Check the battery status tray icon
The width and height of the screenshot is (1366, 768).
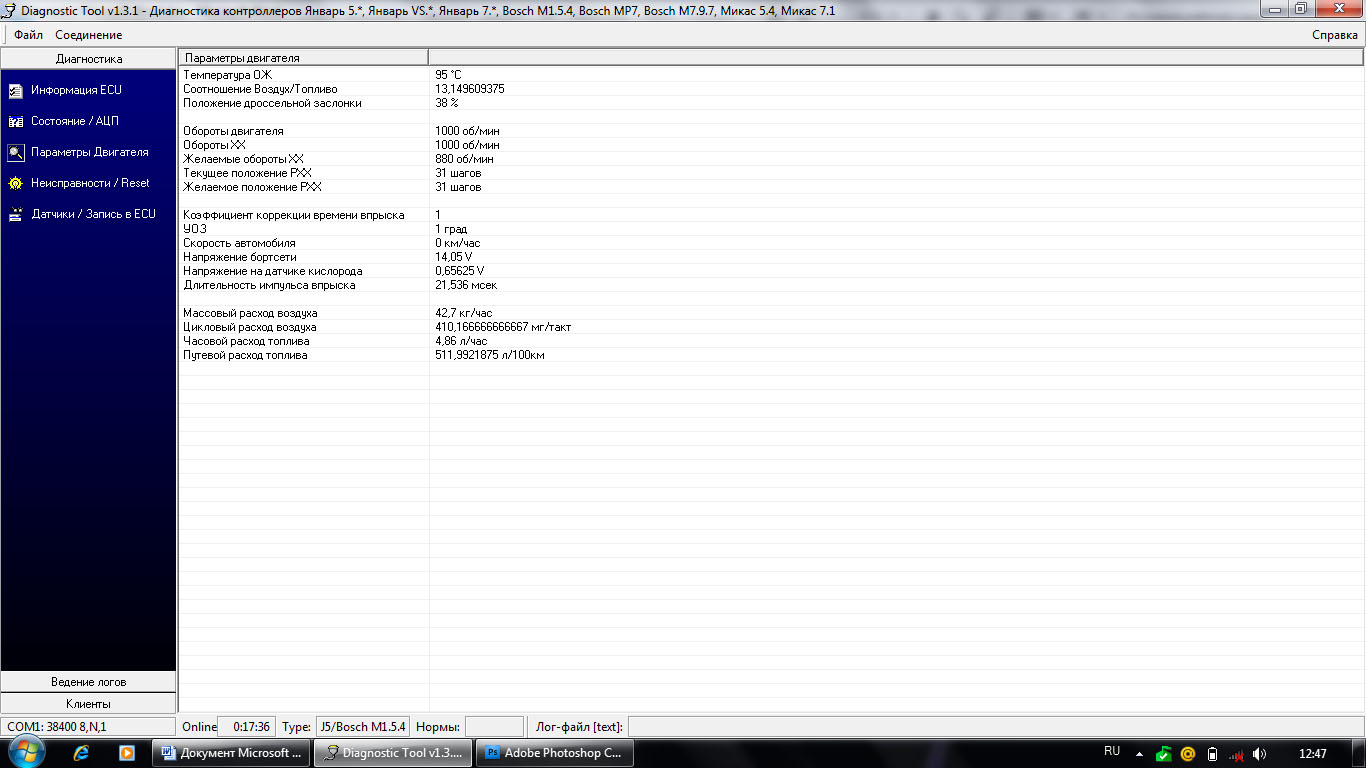[x=1212, y=754]
